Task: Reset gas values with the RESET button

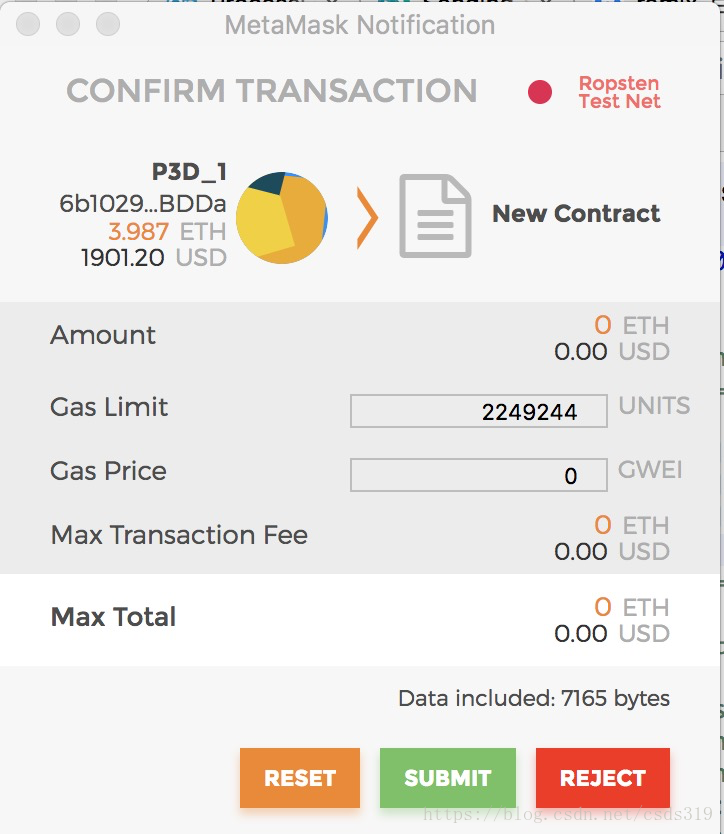Action: click(299, 778)
